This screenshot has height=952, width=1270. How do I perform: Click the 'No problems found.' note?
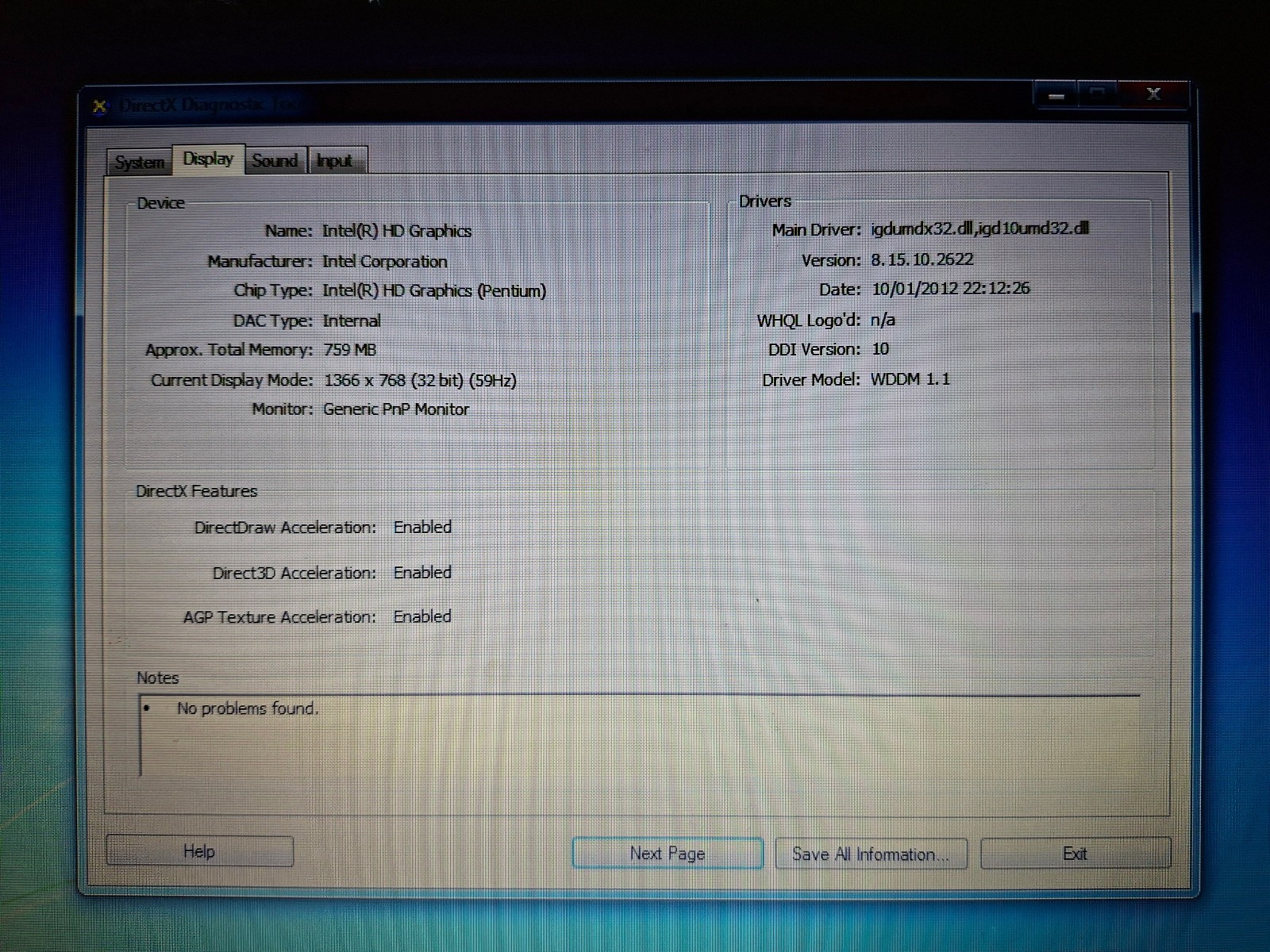tap(248, 708)
